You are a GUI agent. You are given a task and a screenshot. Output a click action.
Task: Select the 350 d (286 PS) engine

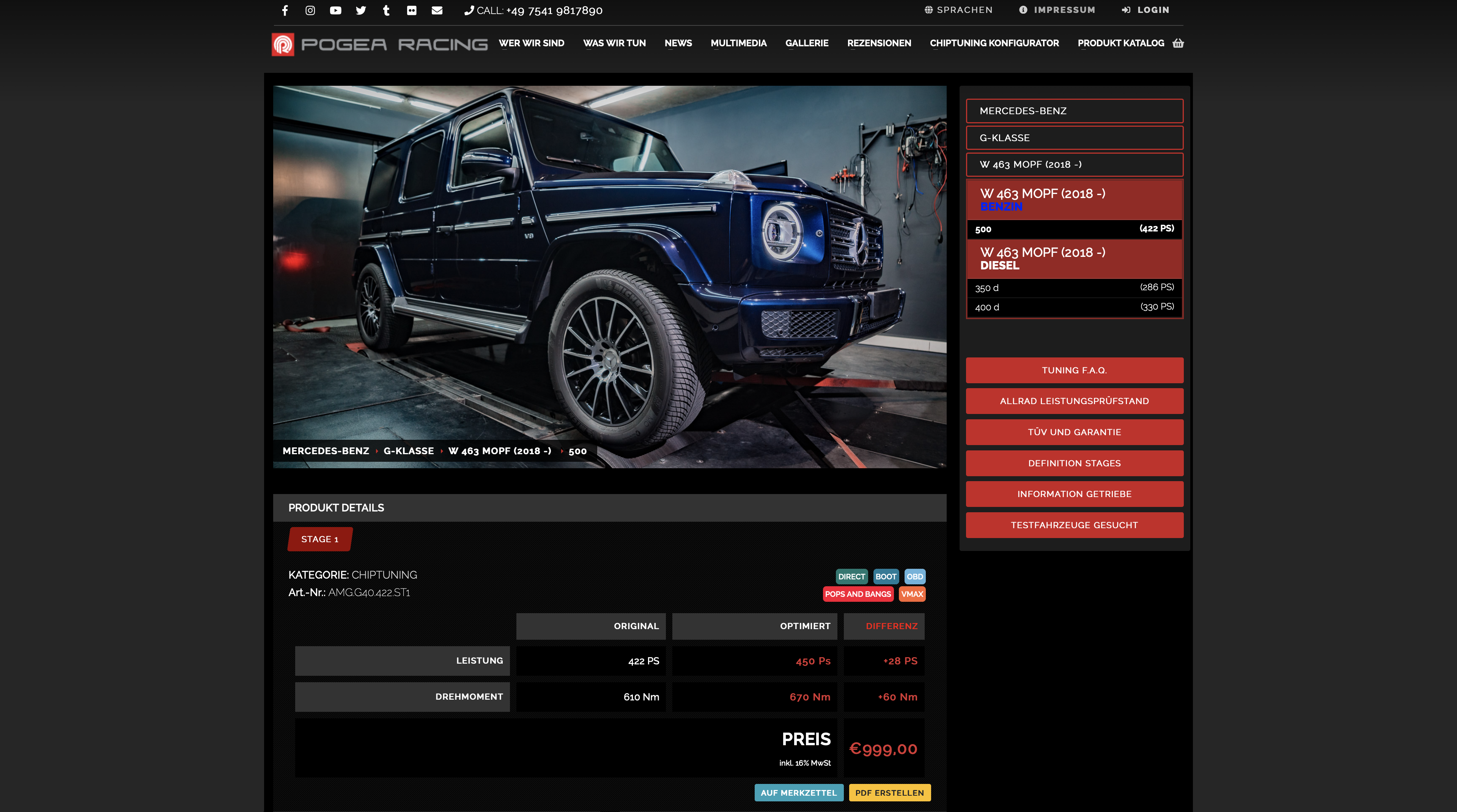pyautogui.click(x=1074, y=288)
